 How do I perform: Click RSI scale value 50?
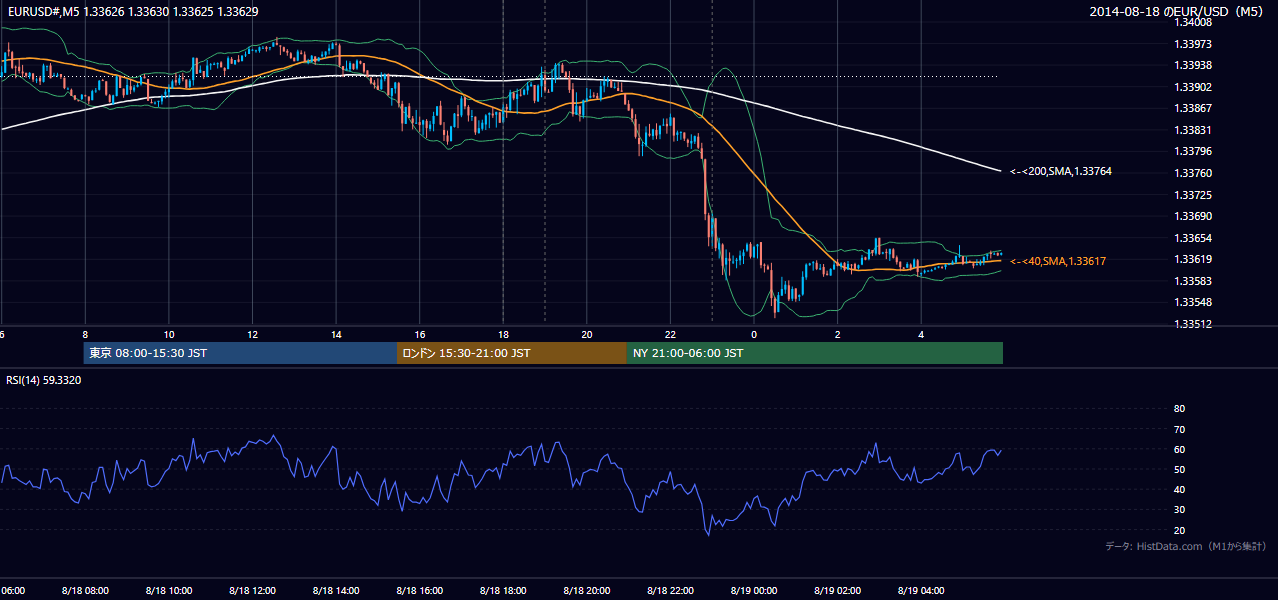pyautogui.click(x=1179, y=469)
